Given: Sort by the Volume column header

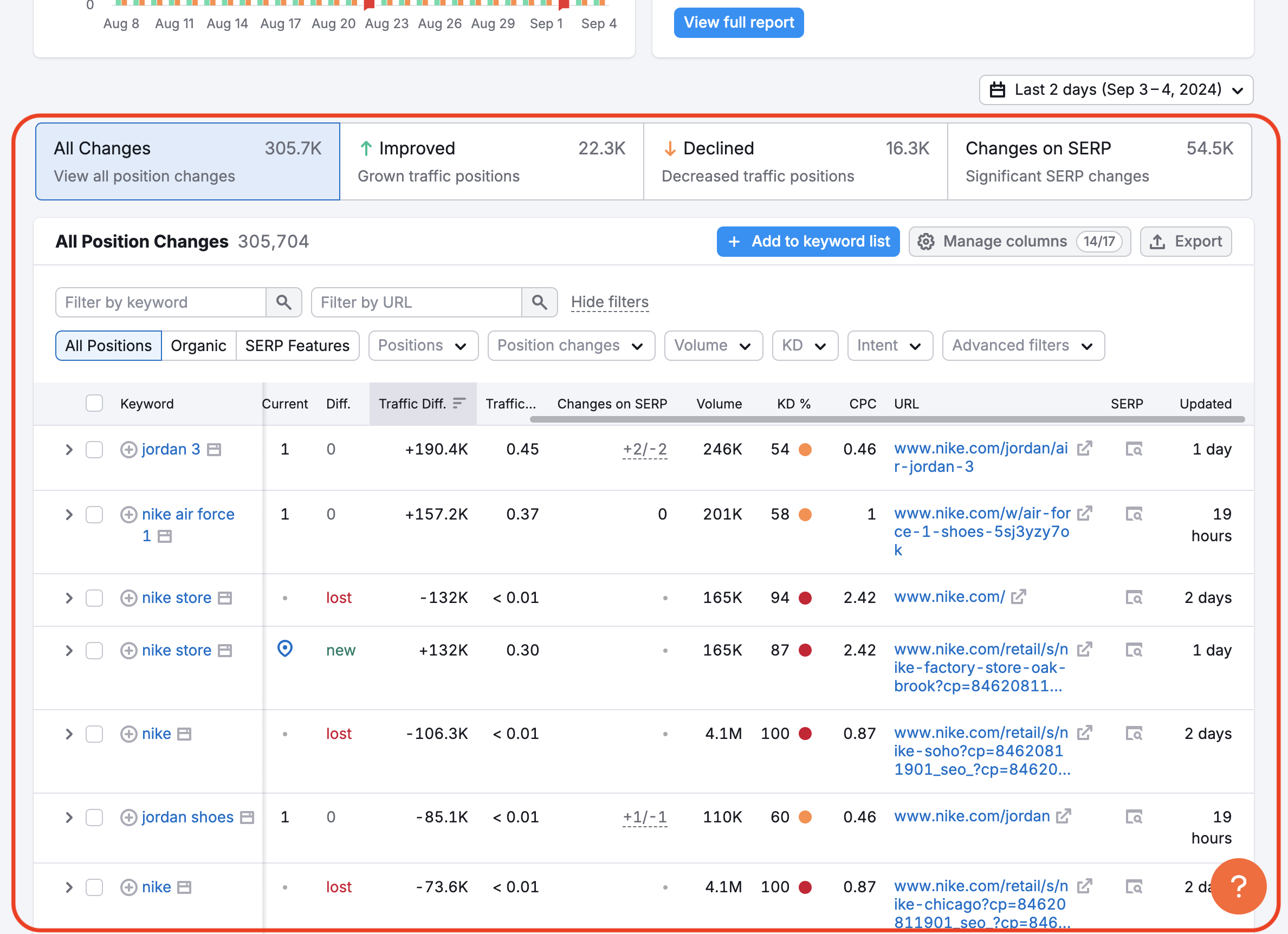Looking at the screenshot, I should pyautogui.click(x=719, y=404).
